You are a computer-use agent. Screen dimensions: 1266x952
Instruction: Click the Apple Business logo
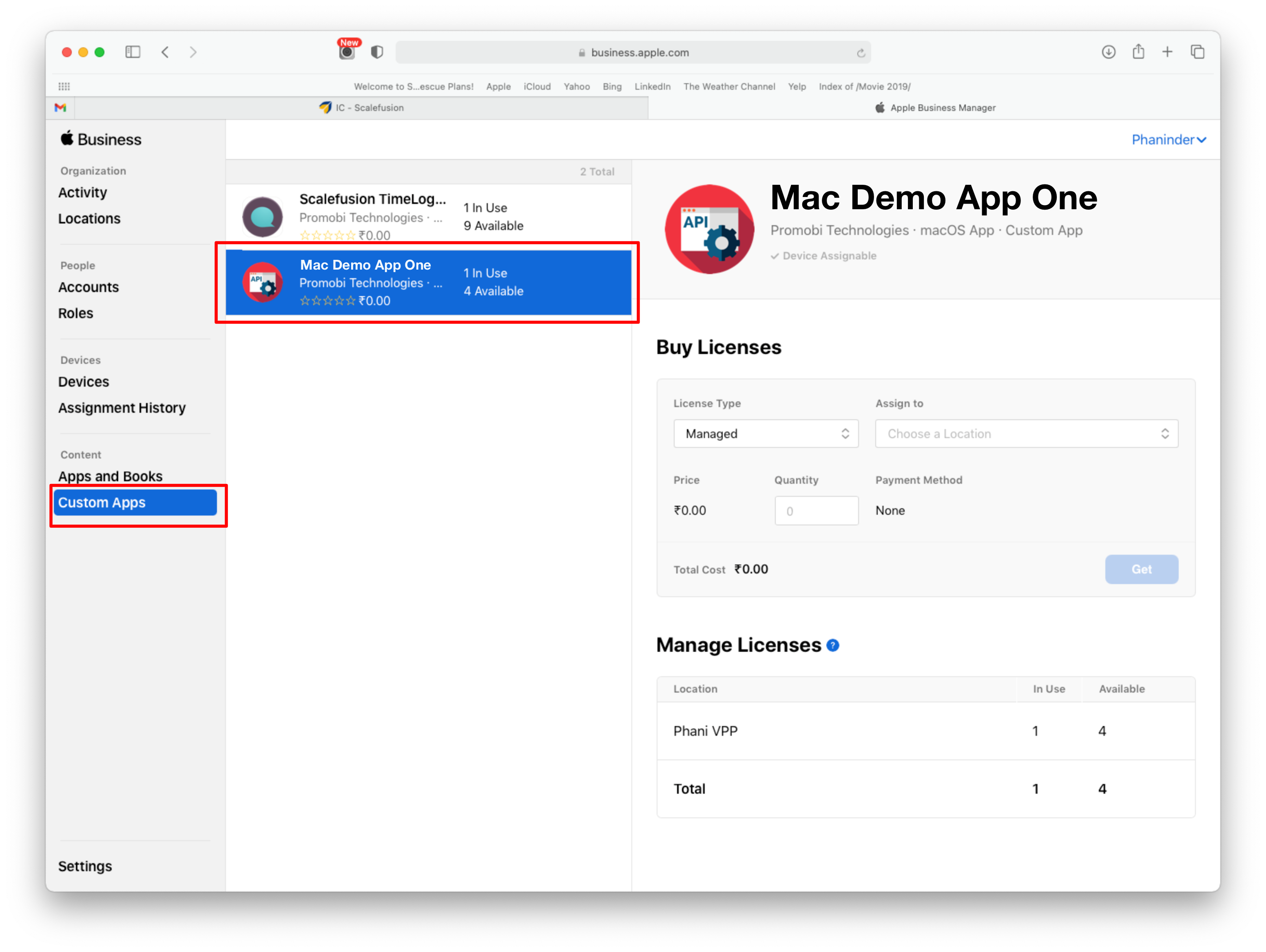[101, 139]
